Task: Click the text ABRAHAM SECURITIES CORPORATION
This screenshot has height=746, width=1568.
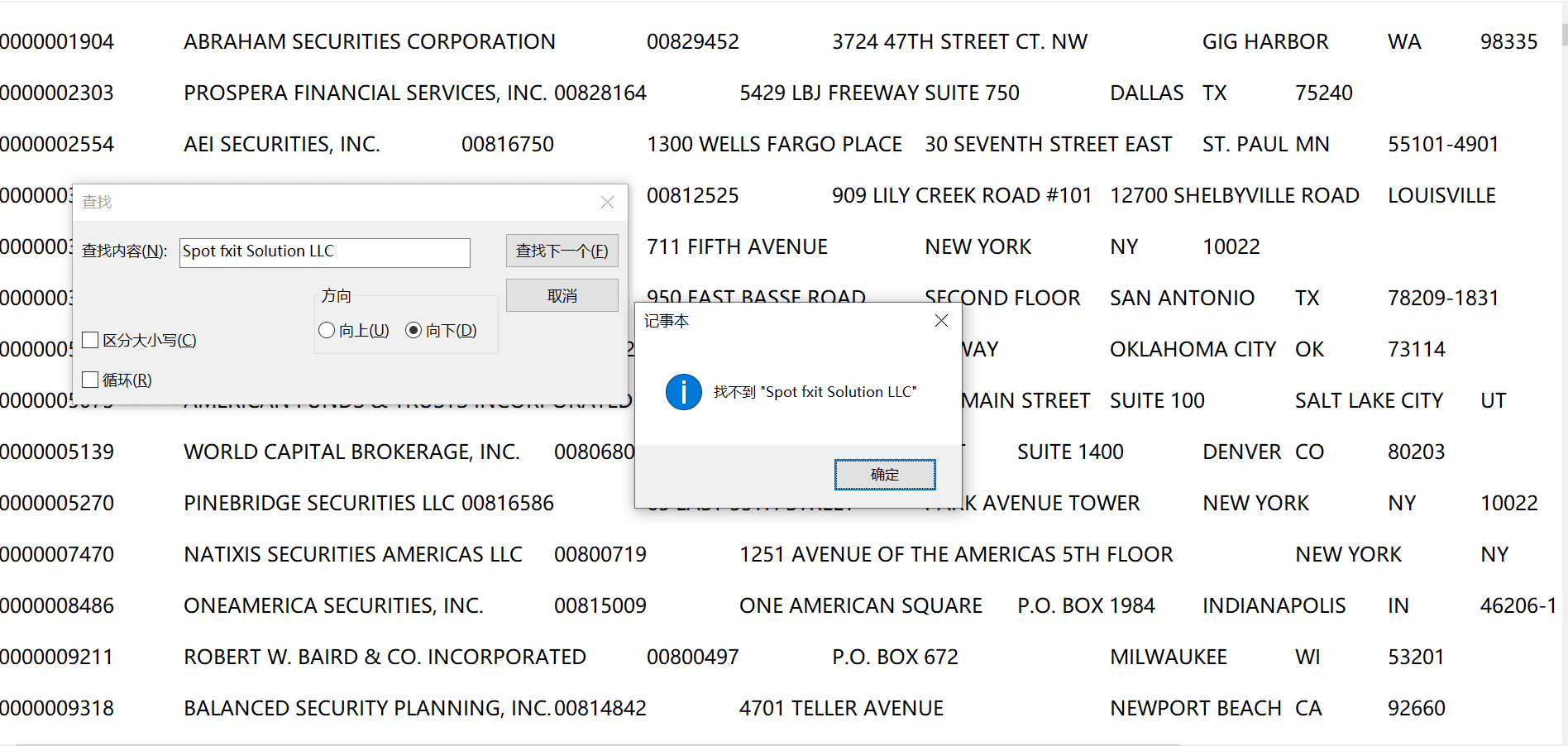Action: point(370,41)
